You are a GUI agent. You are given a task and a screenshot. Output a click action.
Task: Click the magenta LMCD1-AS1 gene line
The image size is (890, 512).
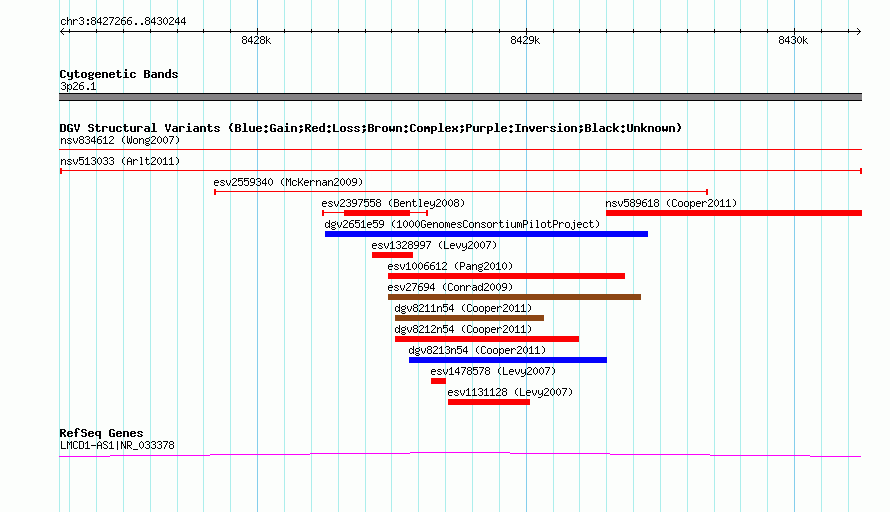[460, 454]
